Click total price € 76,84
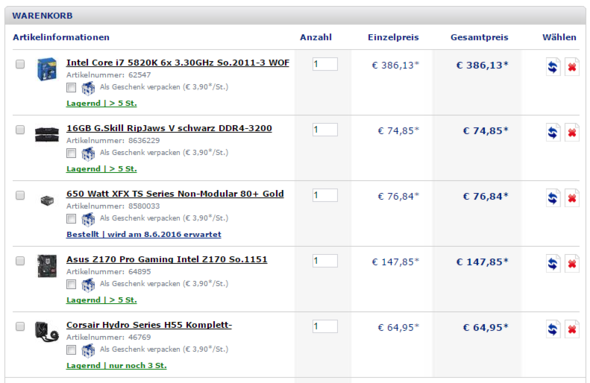This screenshot has width=590, height=383. 485,196
